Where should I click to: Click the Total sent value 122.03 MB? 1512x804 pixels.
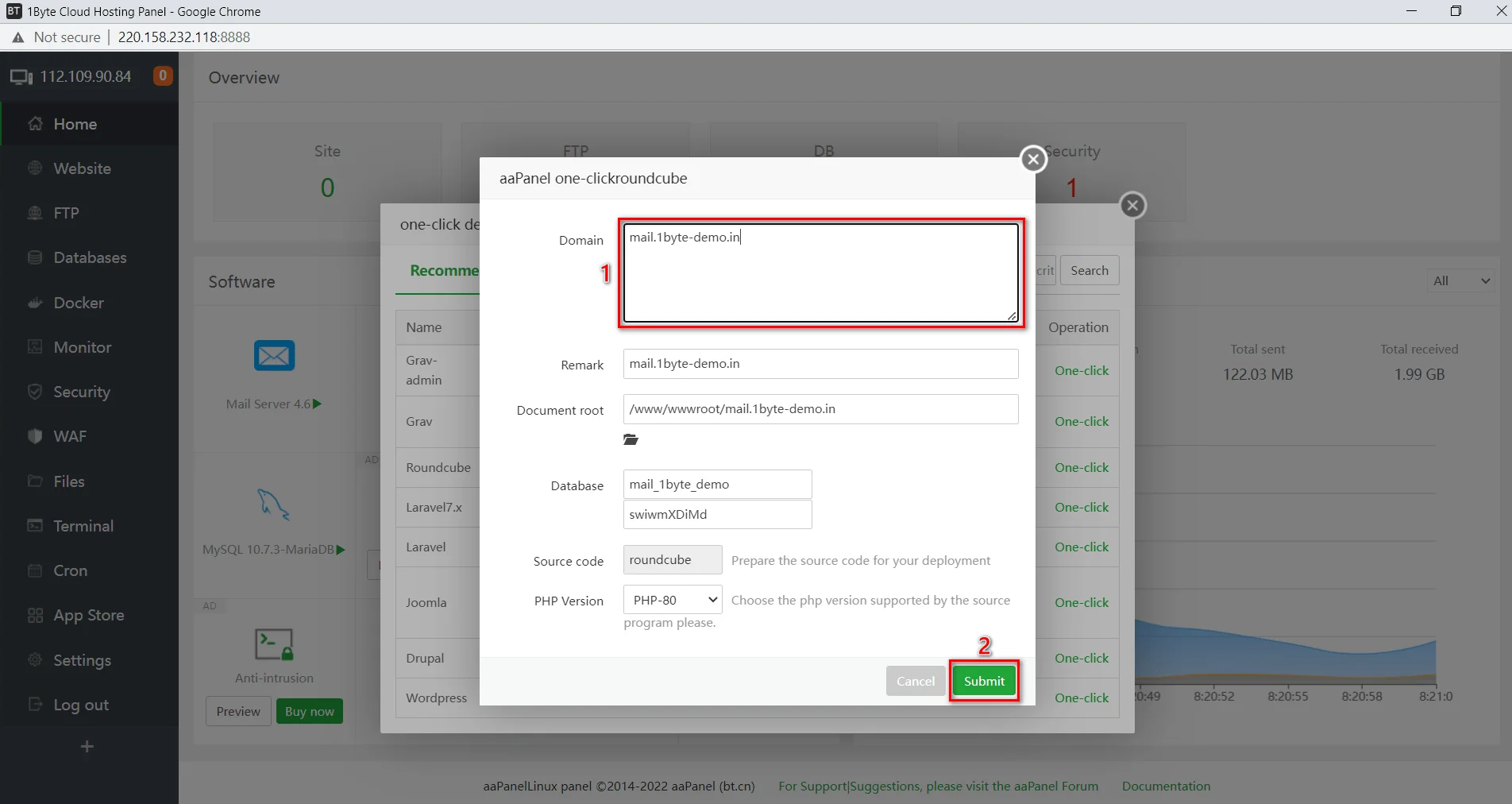tap(1258, 374)
